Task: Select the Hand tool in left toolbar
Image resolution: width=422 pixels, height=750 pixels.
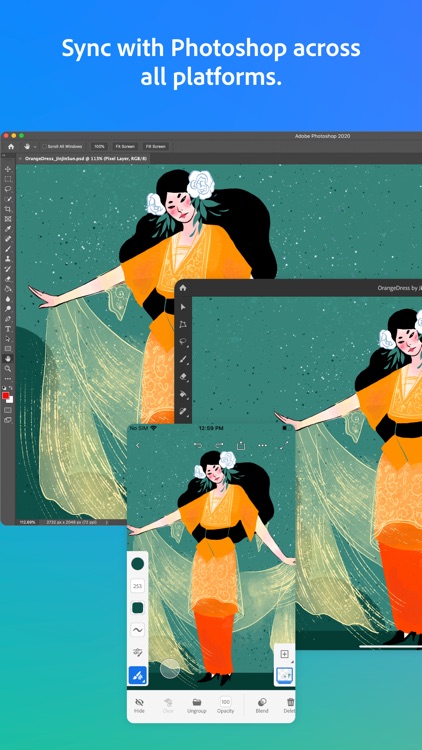Action: pos(8,359)
